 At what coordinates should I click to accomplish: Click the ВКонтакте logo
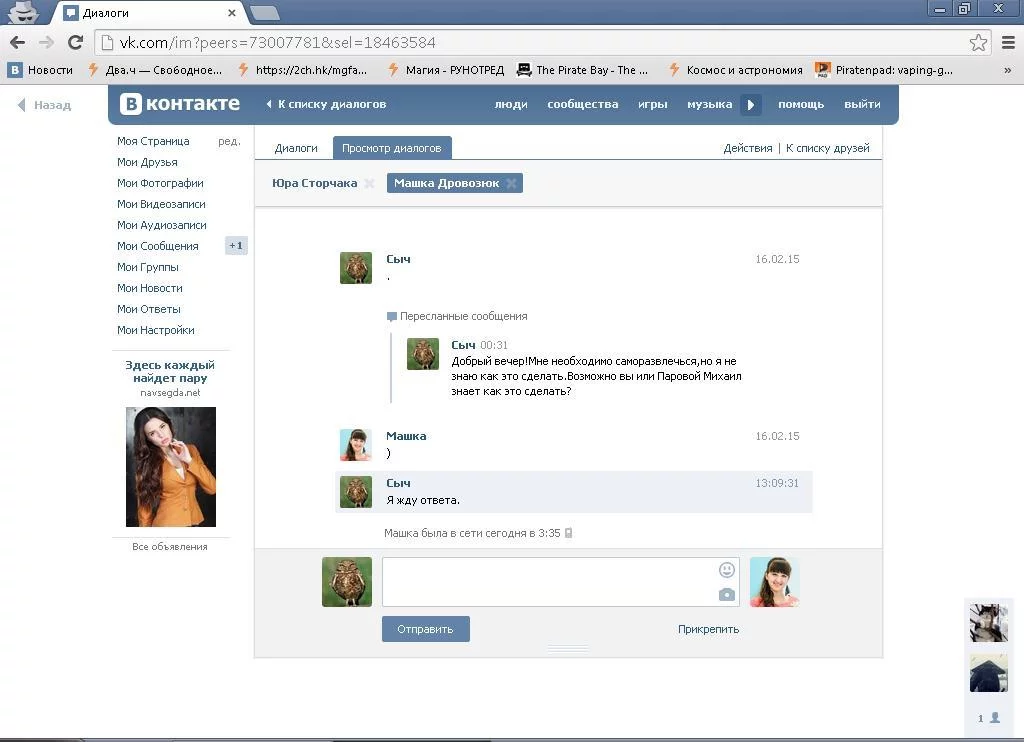tap(180, 104)
